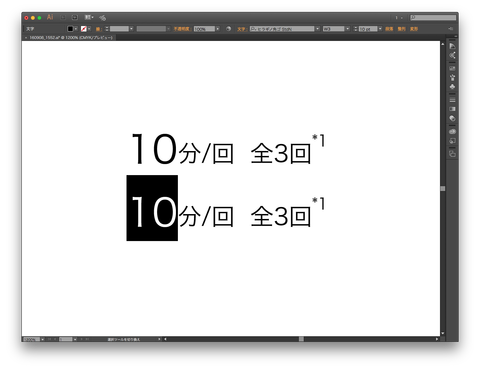Open the Brushes panel icon
Image resolution: width=480 pixels, height=371 pixels.
pos(452,78)
